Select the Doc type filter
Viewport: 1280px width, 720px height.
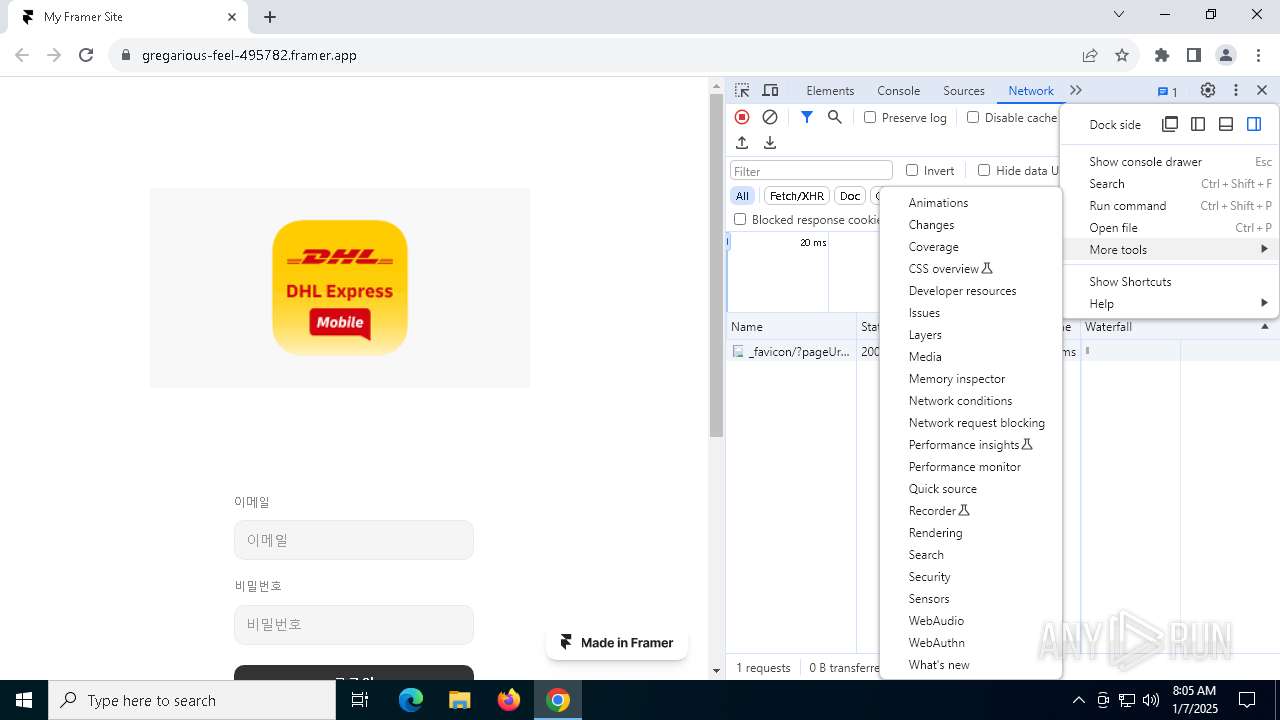850,196
